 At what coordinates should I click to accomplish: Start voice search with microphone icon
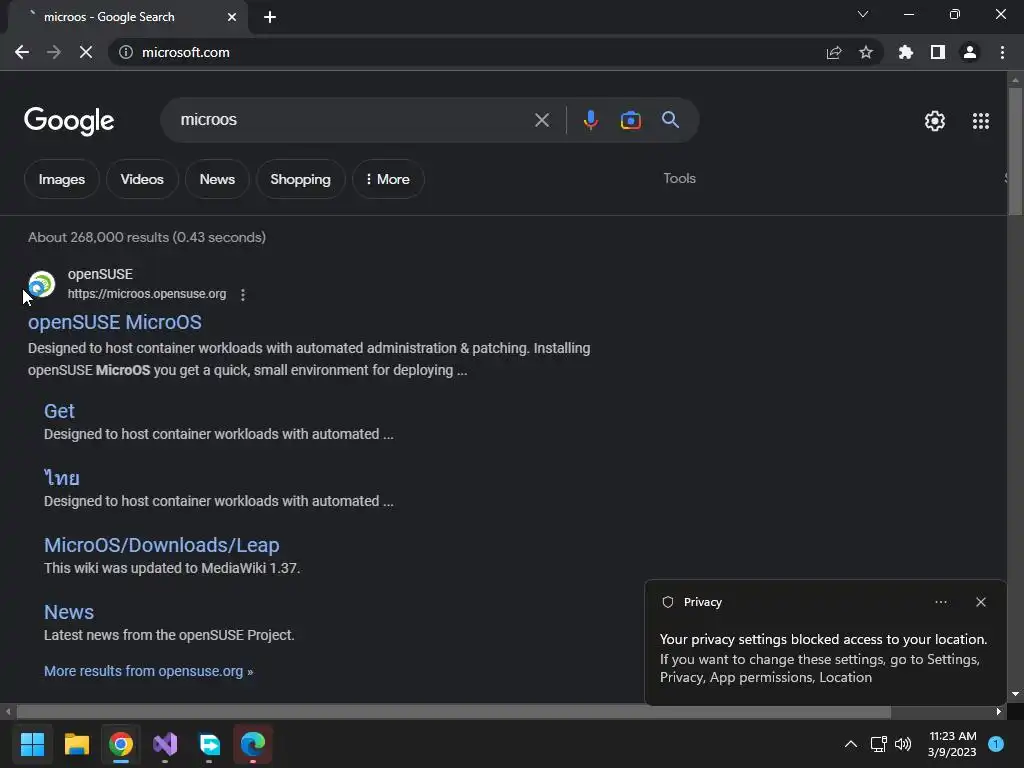590,120
